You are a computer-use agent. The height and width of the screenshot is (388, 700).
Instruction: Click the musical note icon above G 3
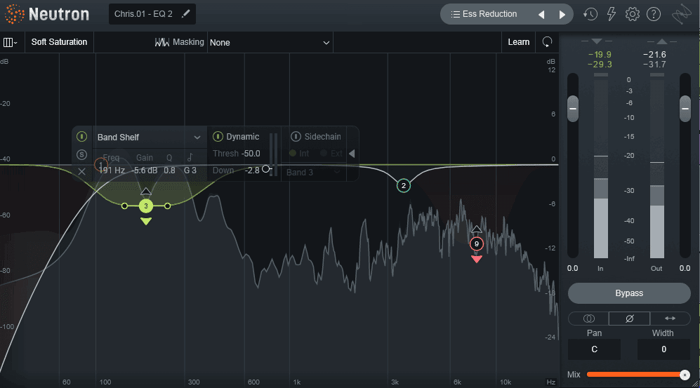pyautogui.click(x=190, y=157)
